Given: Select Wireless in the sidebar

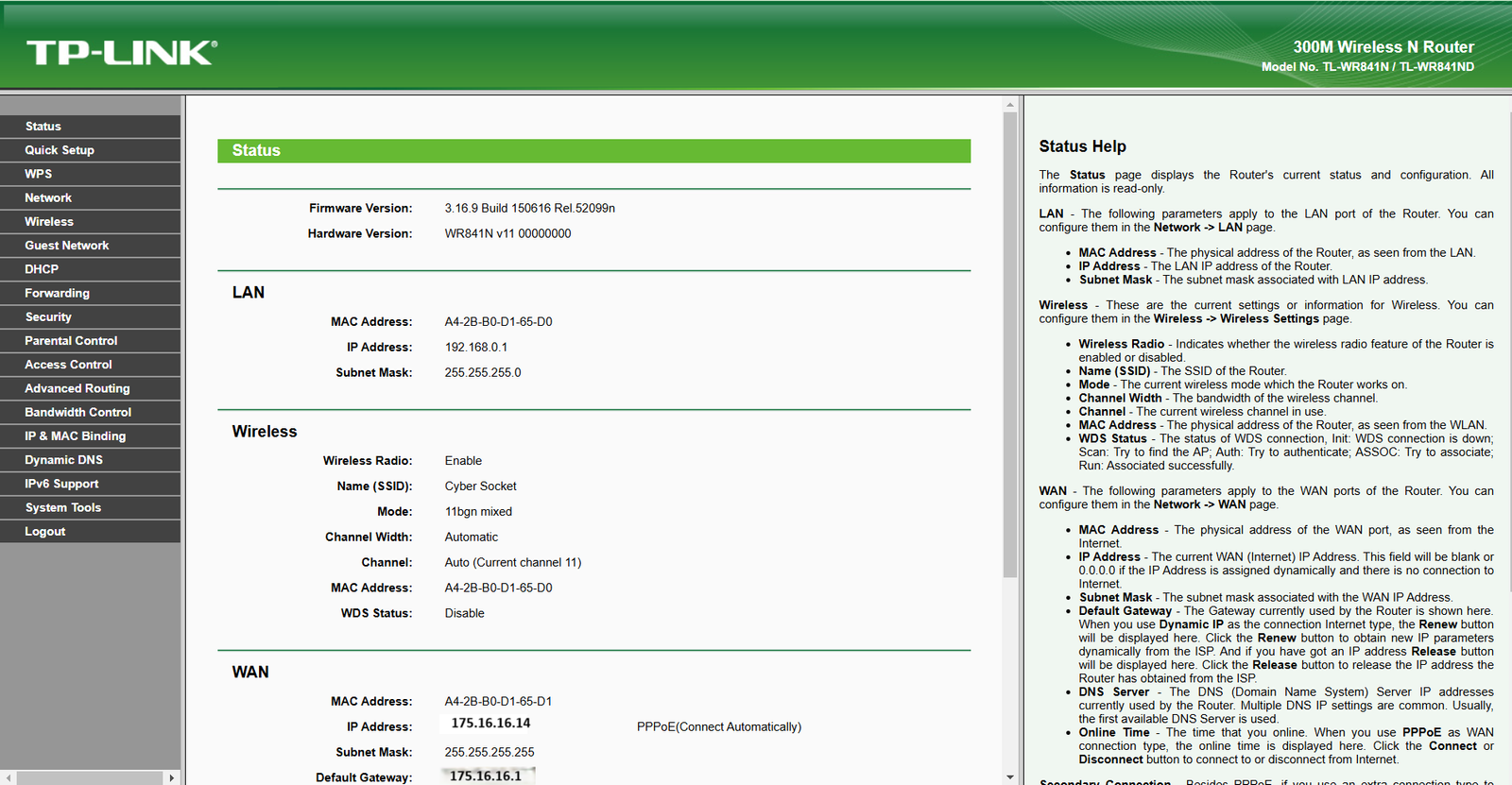Looking at the screenshot, I should point(90,222).
